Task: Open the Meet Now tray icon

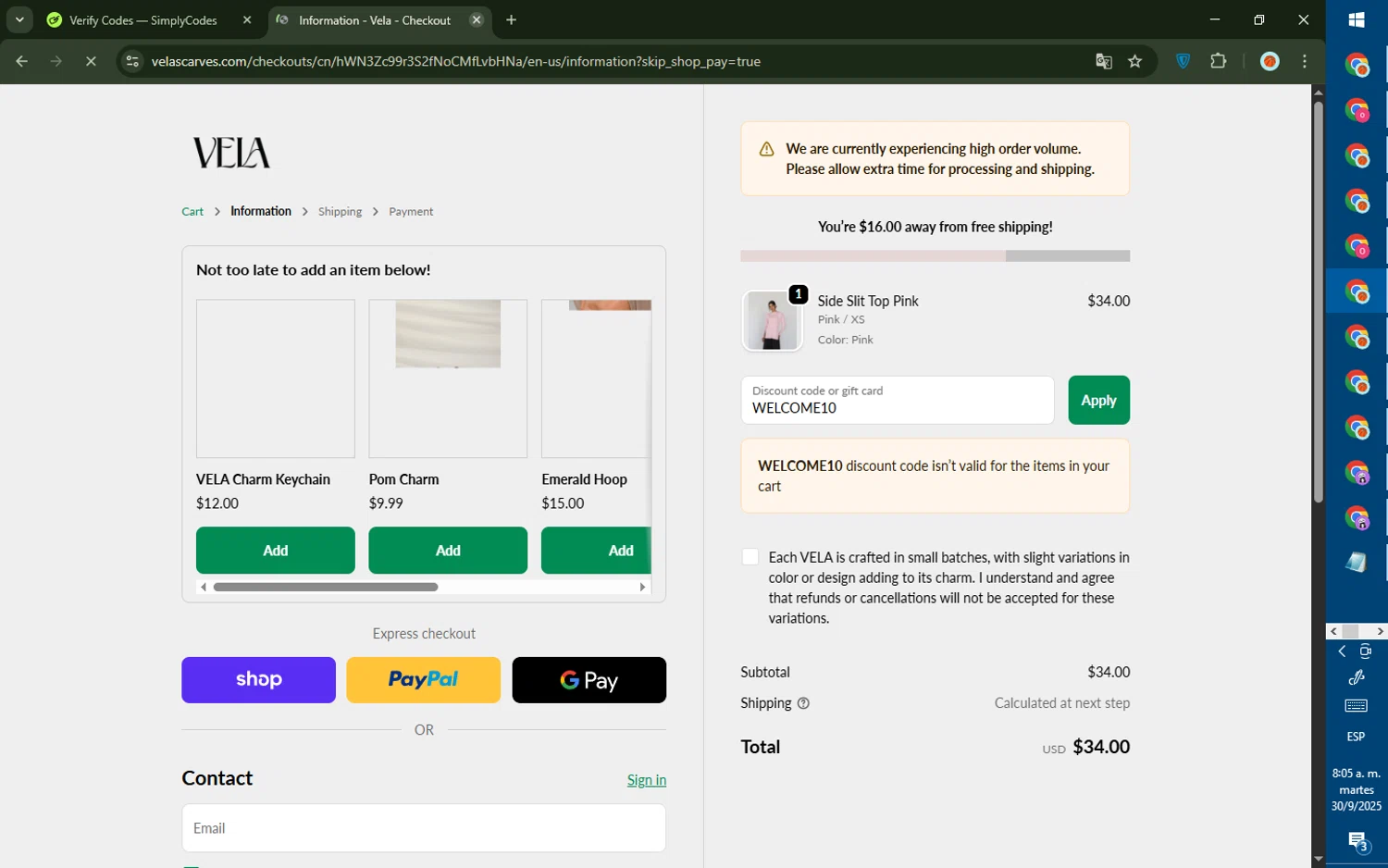Action: [x=1366, y=651]
